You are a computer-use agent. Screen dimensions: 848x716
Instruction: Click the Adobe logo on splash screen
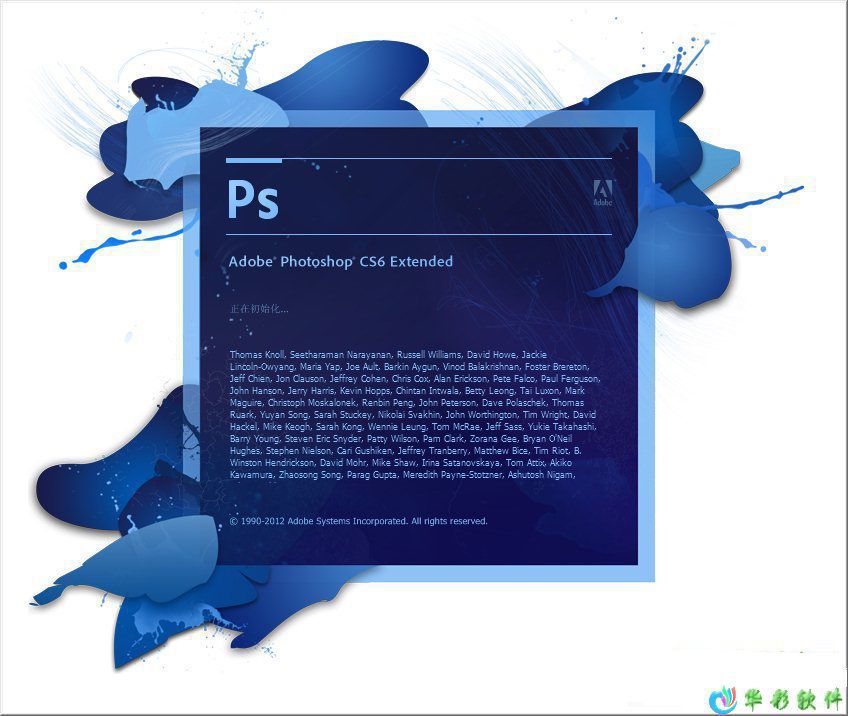point(602,193)
